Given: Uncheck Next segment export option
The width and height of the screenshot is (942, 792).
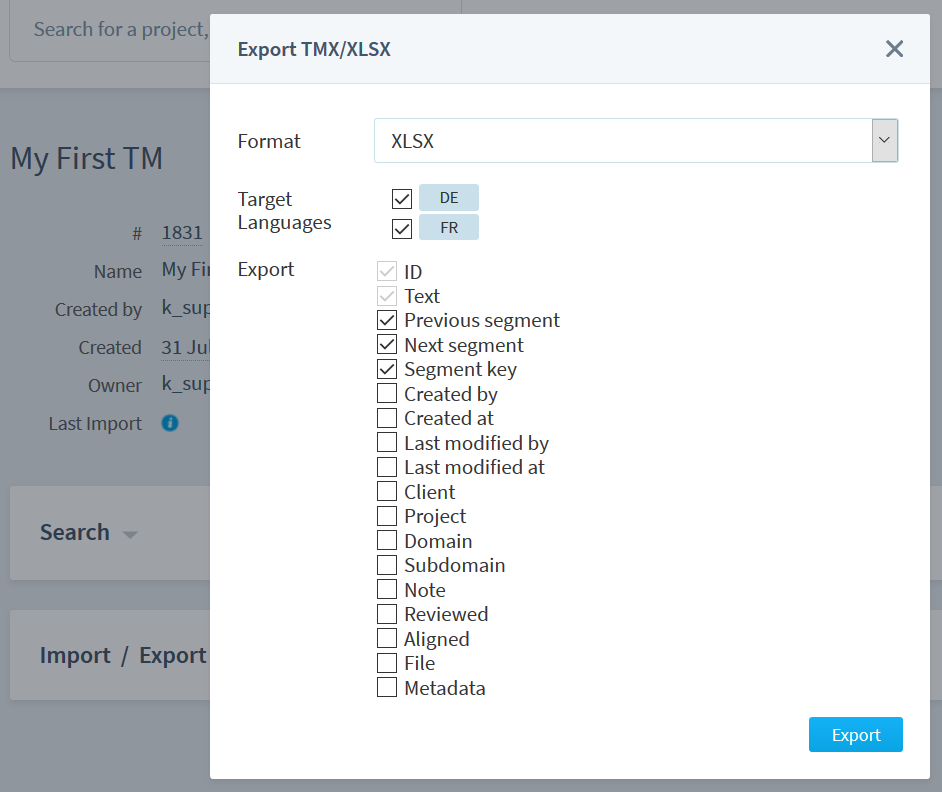Looking at the screenshot, I should [387, 345].
